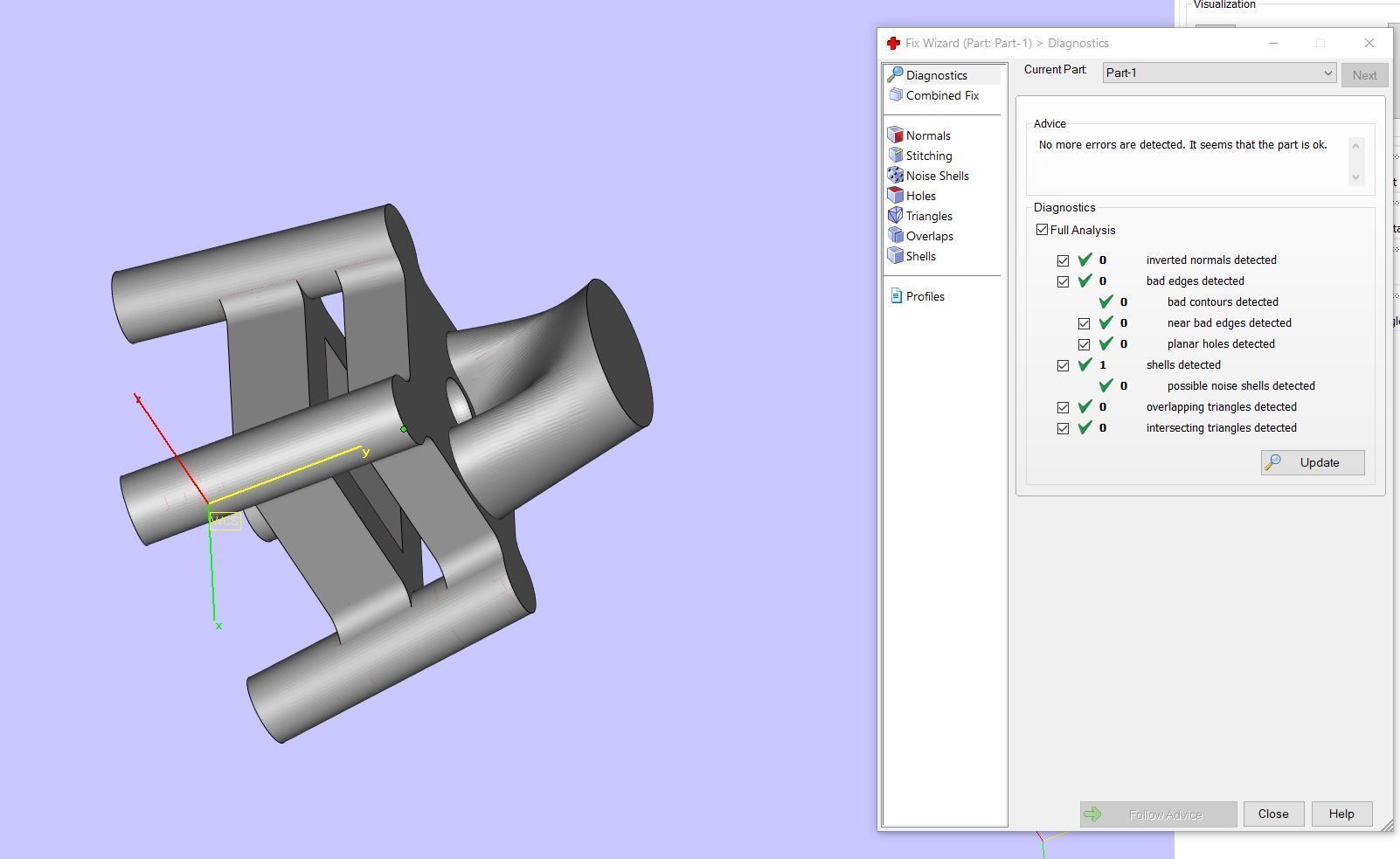Image resolution: width=1400 pixels, height=859 pixels.
Task: Click green check icon for bad edges detected
Action: pyautogui.click(x=1085, y=281)
